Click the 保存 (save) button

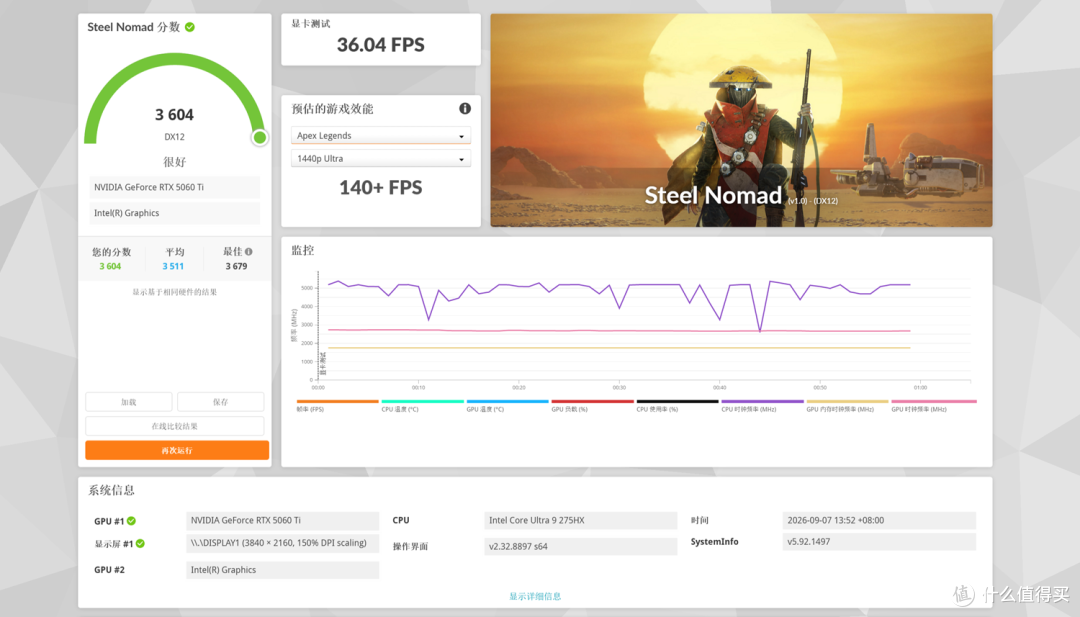coord(220,401)
